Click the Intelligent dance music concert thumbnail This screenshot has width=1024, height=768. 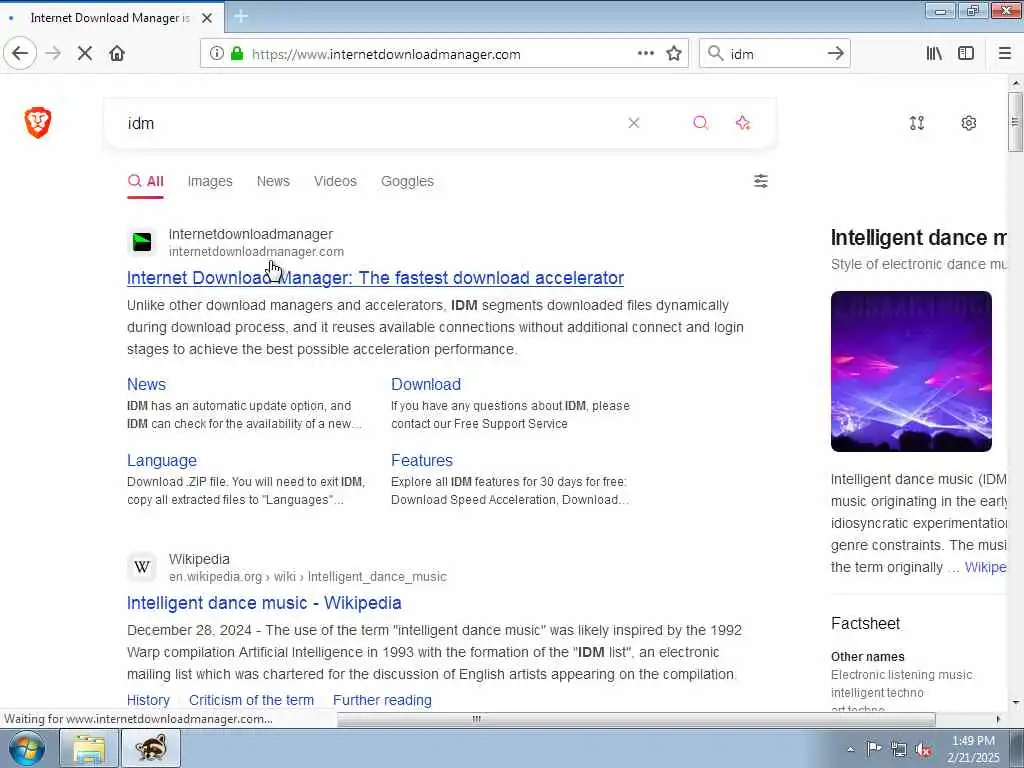[911, 371]
